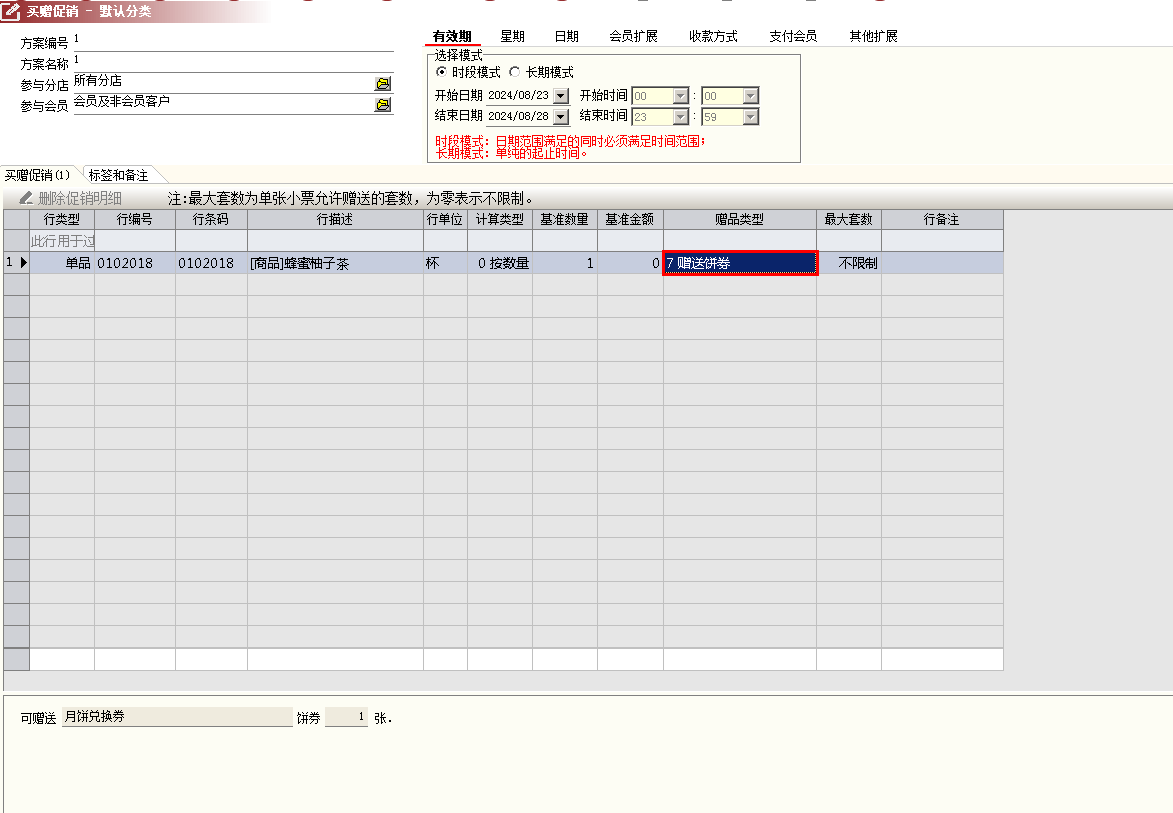Screen dimensions: 1173x813
Task: Switch to the 日期 tab
Action: [566, 36]
